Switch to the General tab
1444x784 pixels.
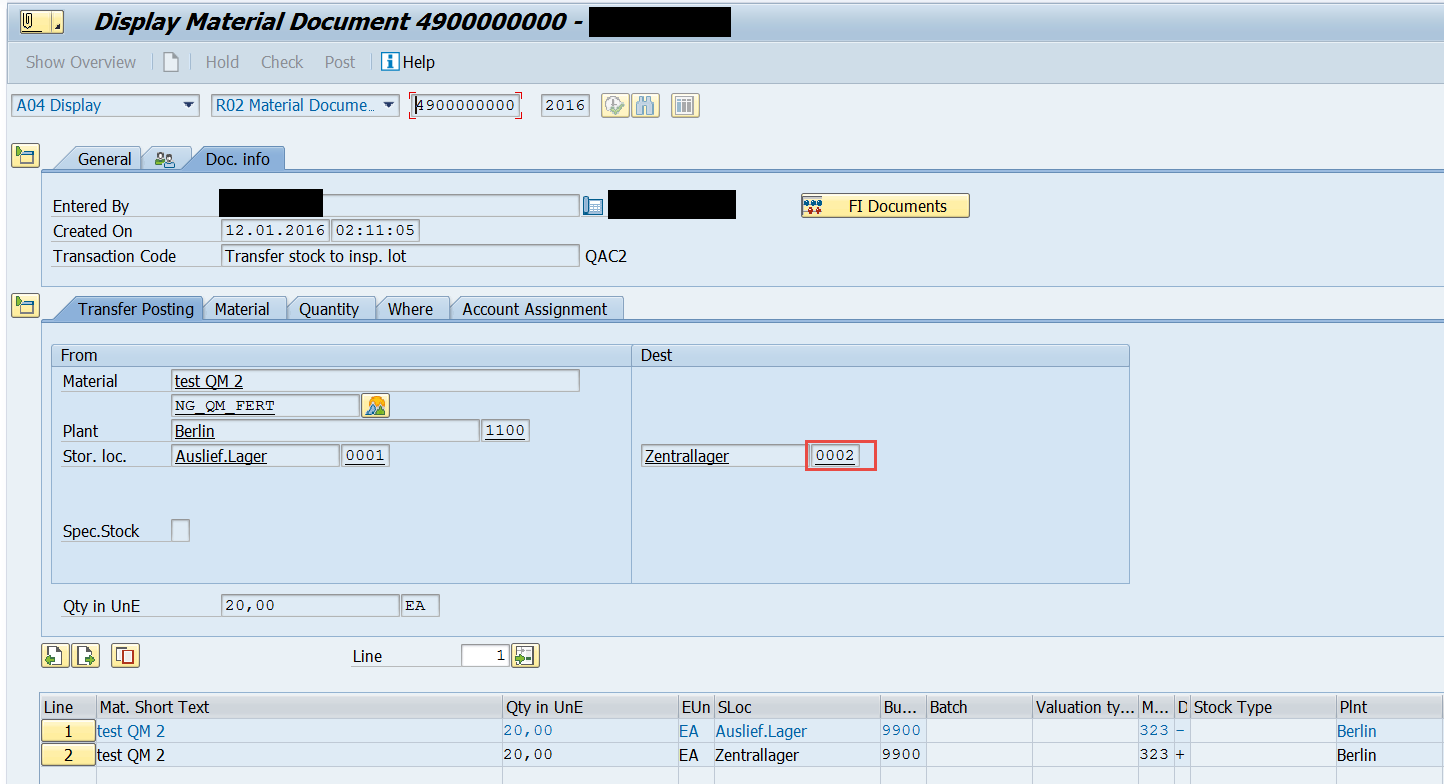click(x=104, y=158)
